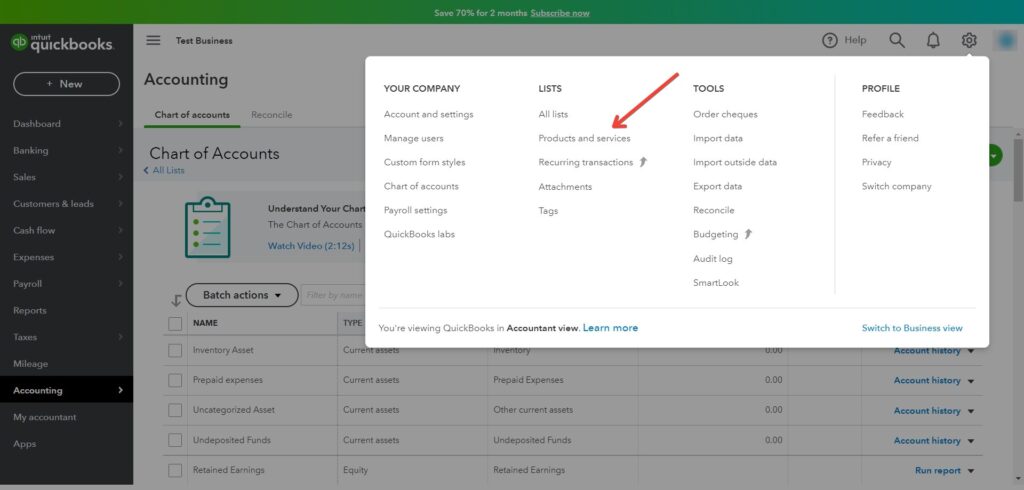Click Learn more link about Accountant view
Viewport: 1024px width, 490px height.
[x=611, y=328]
